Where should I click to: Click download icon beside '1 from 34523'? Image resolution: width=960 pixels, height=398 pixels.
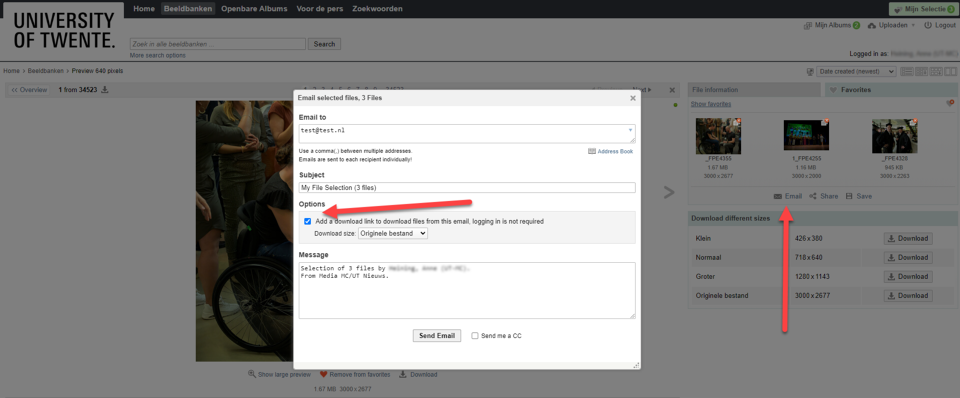[x=105, y=90]
